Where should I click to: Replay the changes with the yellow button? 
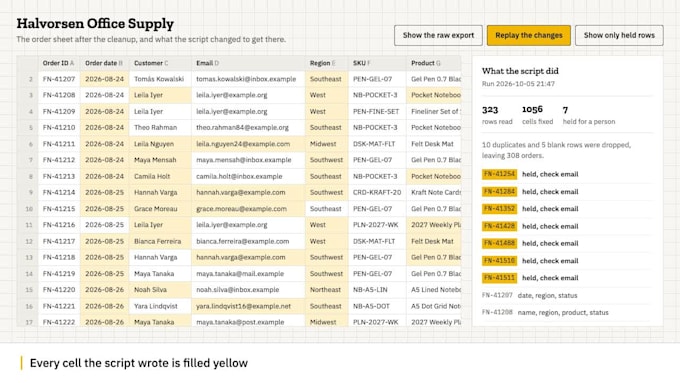(529, 35)
